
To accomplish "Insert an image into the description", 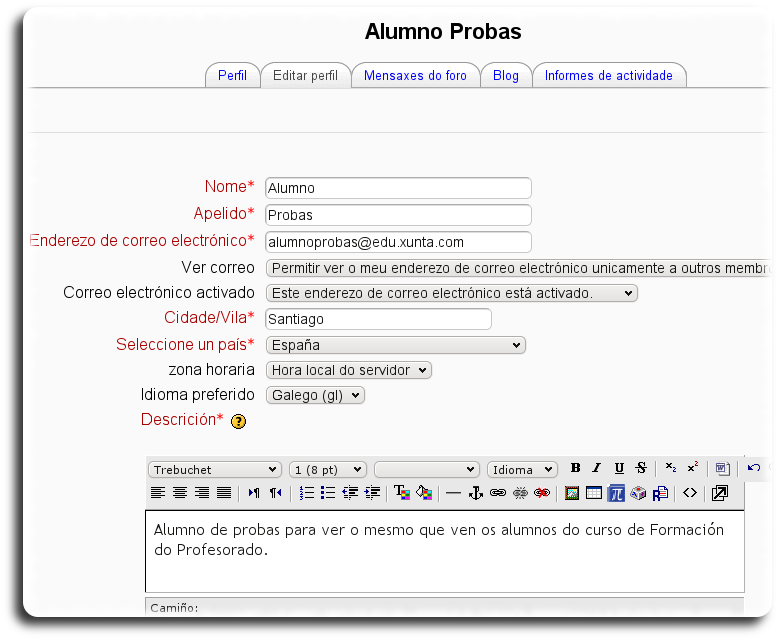I will pos(572,493).
